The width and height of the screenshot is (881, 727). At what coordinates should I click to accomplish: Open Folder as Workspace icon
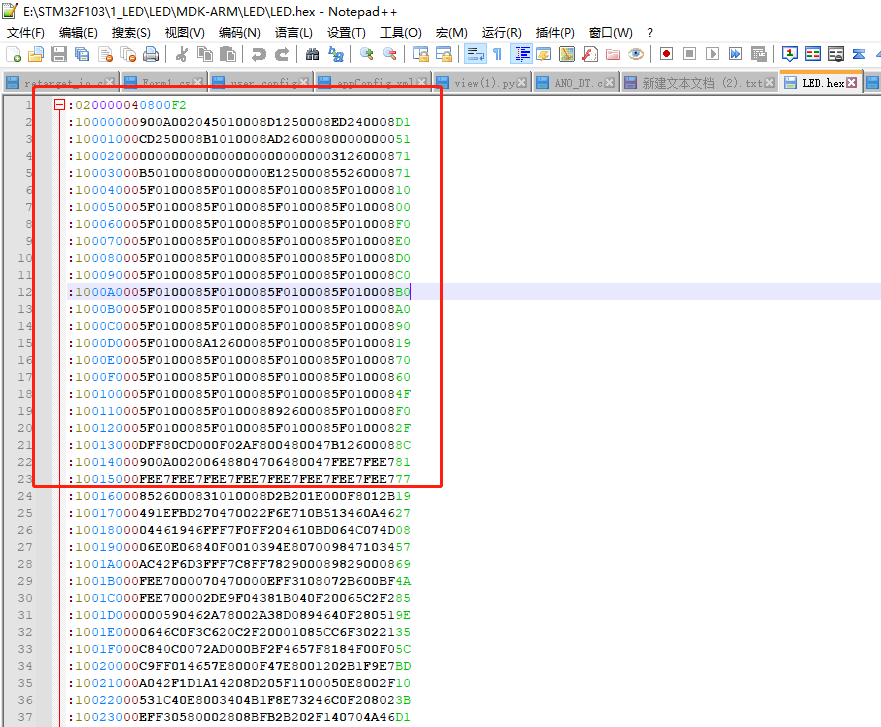pos(613,54)
